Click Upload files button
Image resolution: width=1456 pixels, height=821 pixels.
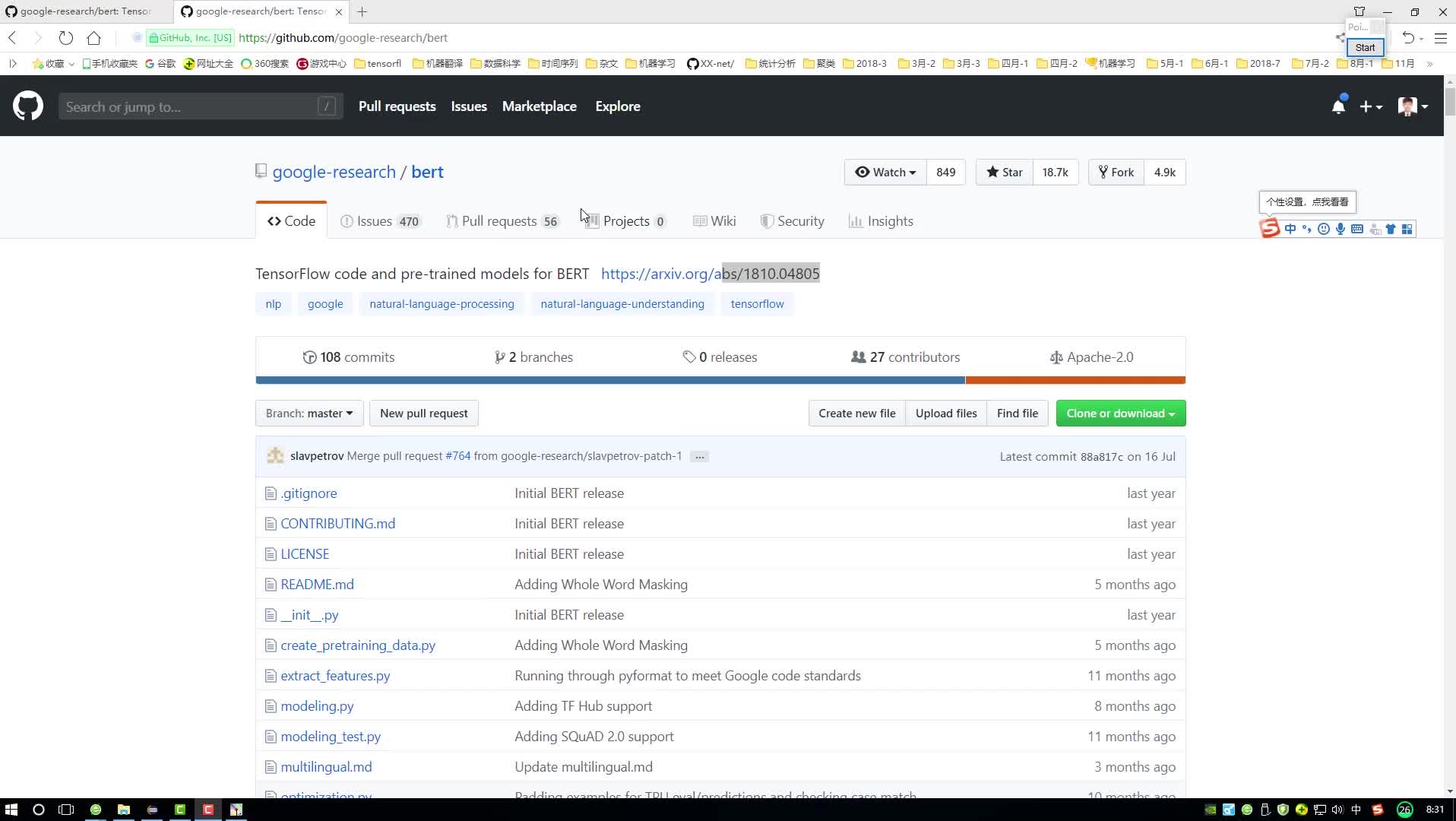click(946, 414)
